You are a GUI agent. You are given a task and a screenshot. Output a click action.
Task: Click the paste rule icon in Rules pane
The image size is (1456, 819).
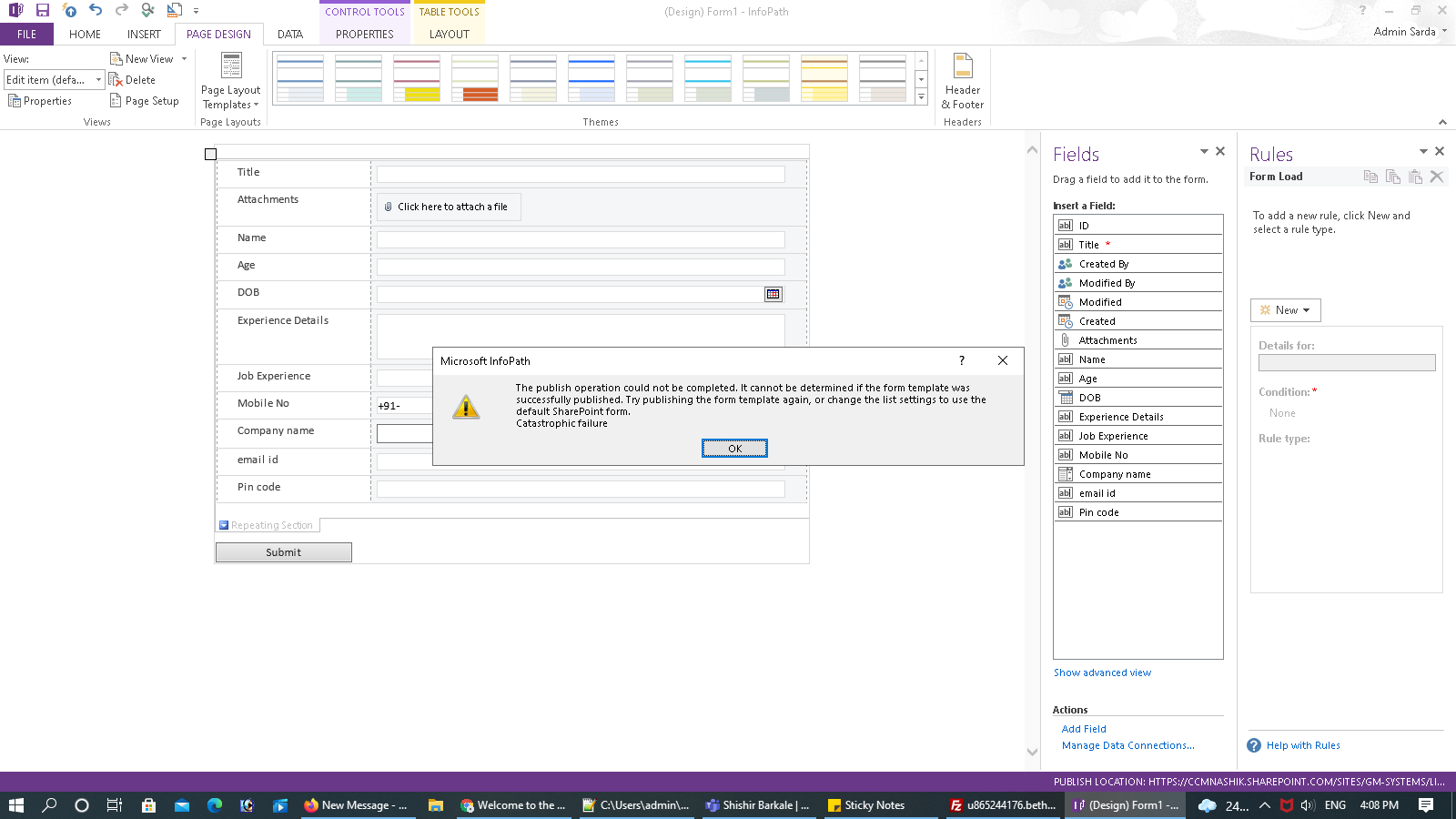click(1415, 177)
